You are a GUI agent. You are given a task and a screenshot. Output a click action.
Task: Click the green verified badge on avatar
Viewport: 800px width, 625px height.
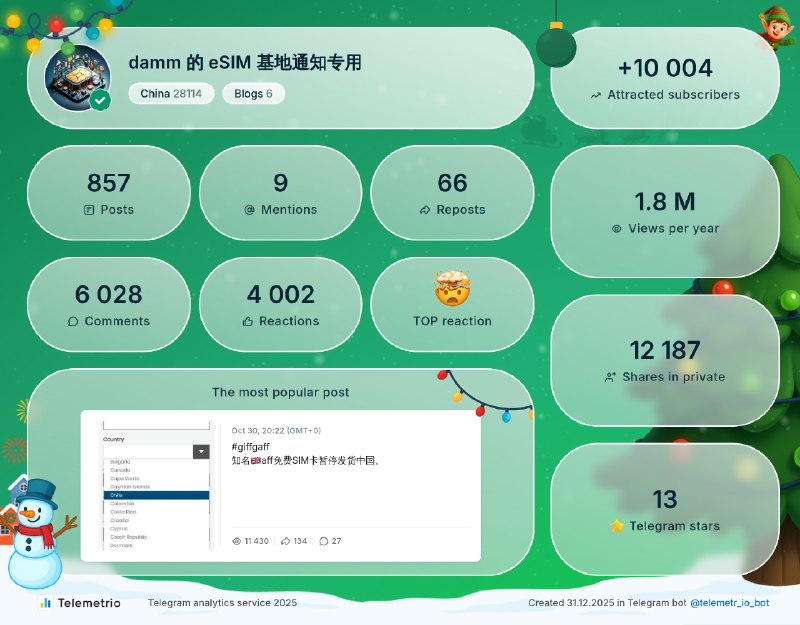click(x=100, y=100)
